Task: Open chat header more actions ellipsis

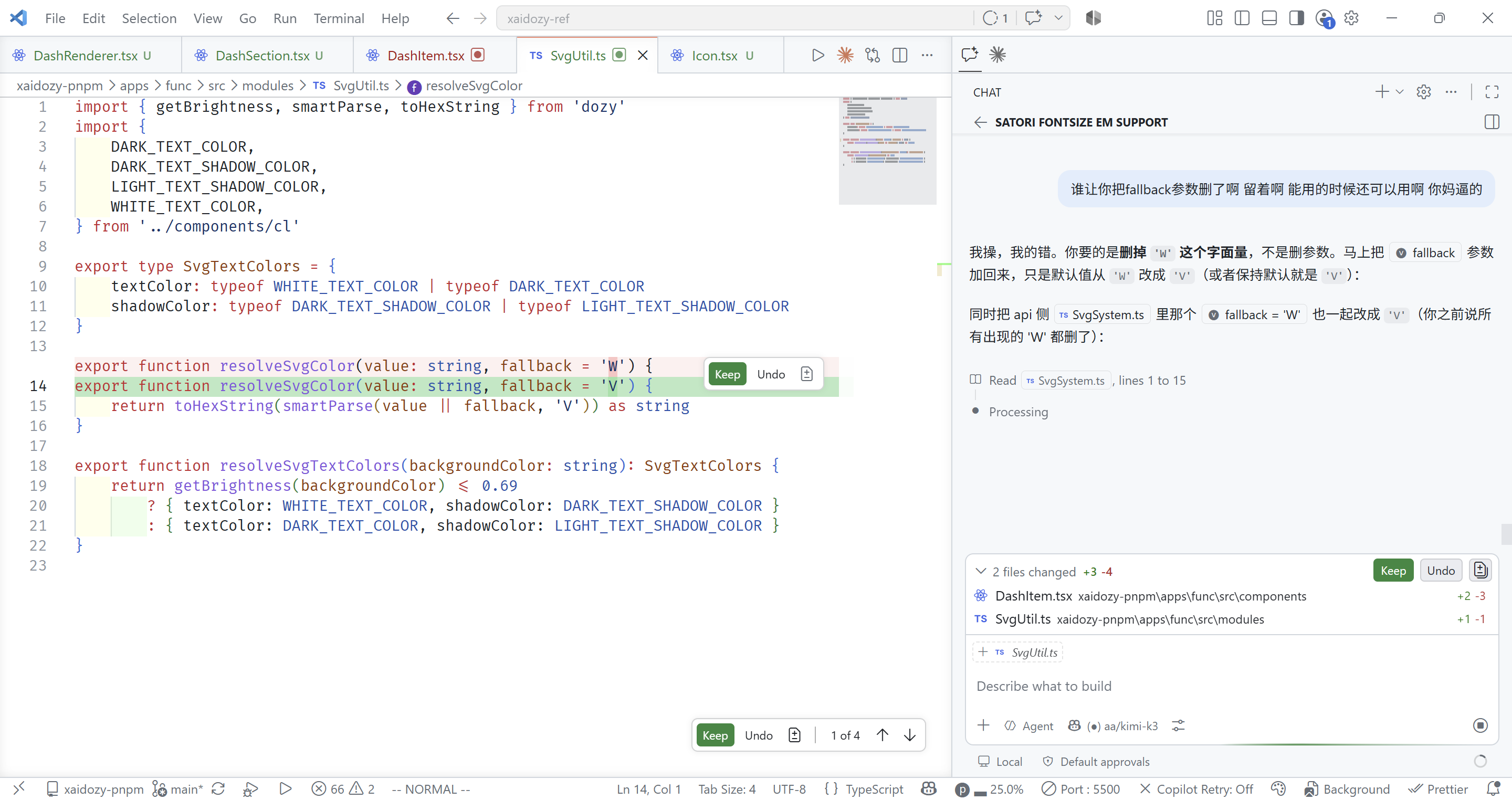Action: pos(1451,92)
